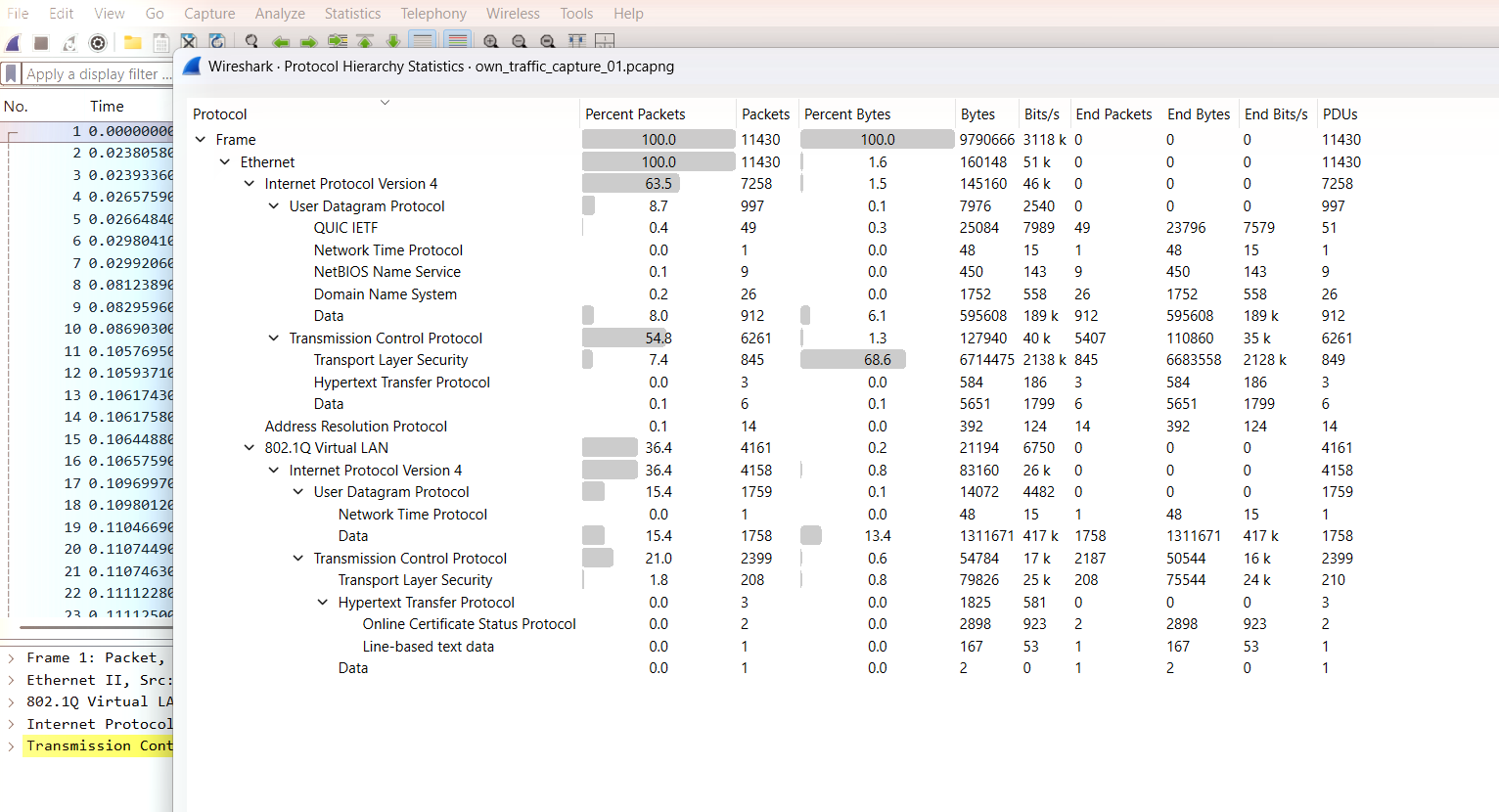Open capture options gear icon
Viewport: 1499px width, 812px height.
[98, 42]
